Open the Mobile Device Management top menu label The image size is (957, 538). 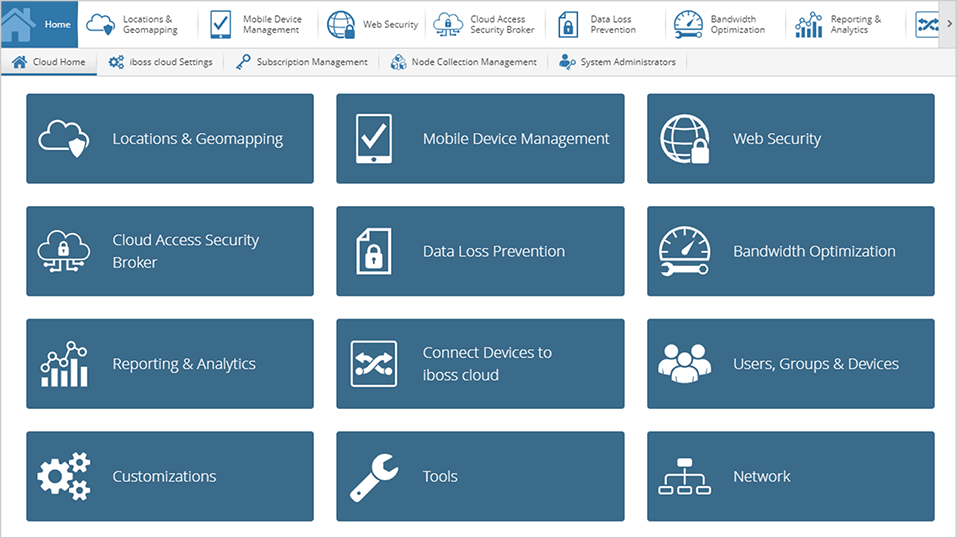pyautogui.click(x=272, y=24)
